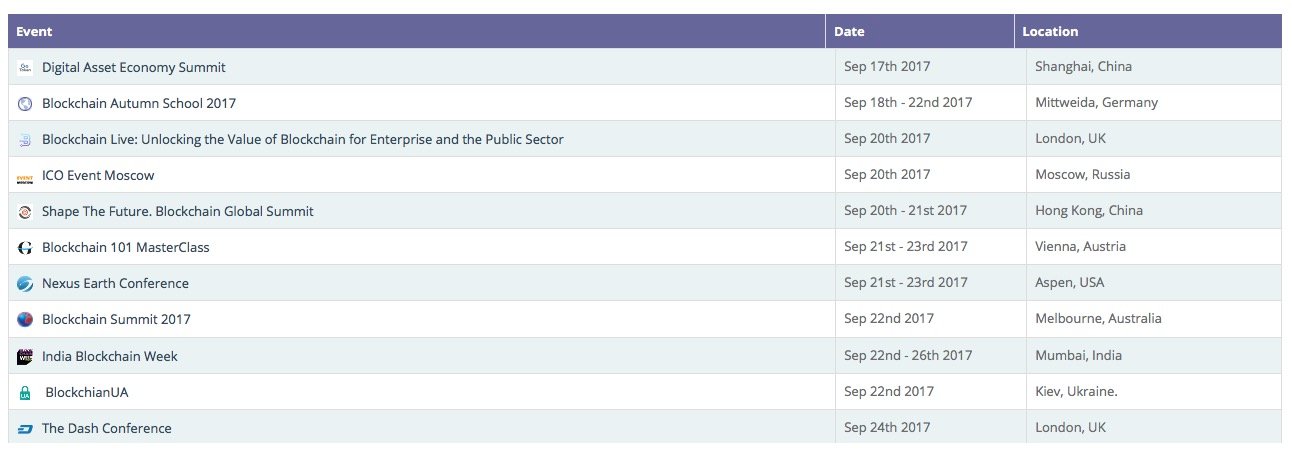The width and height of the screenshot is (1292, 458).
Task: Open The Dash Conference event link
Action: tap(106, 428)
